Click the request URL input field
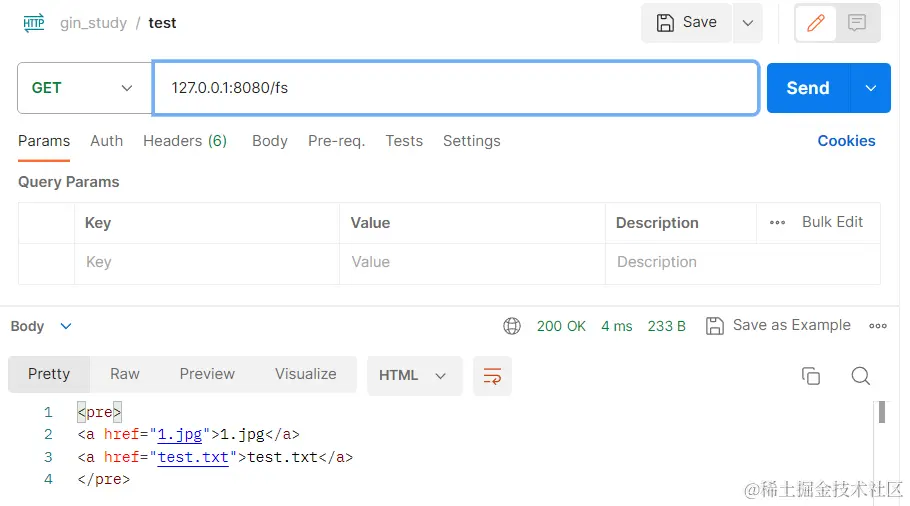 click(455, 88)
